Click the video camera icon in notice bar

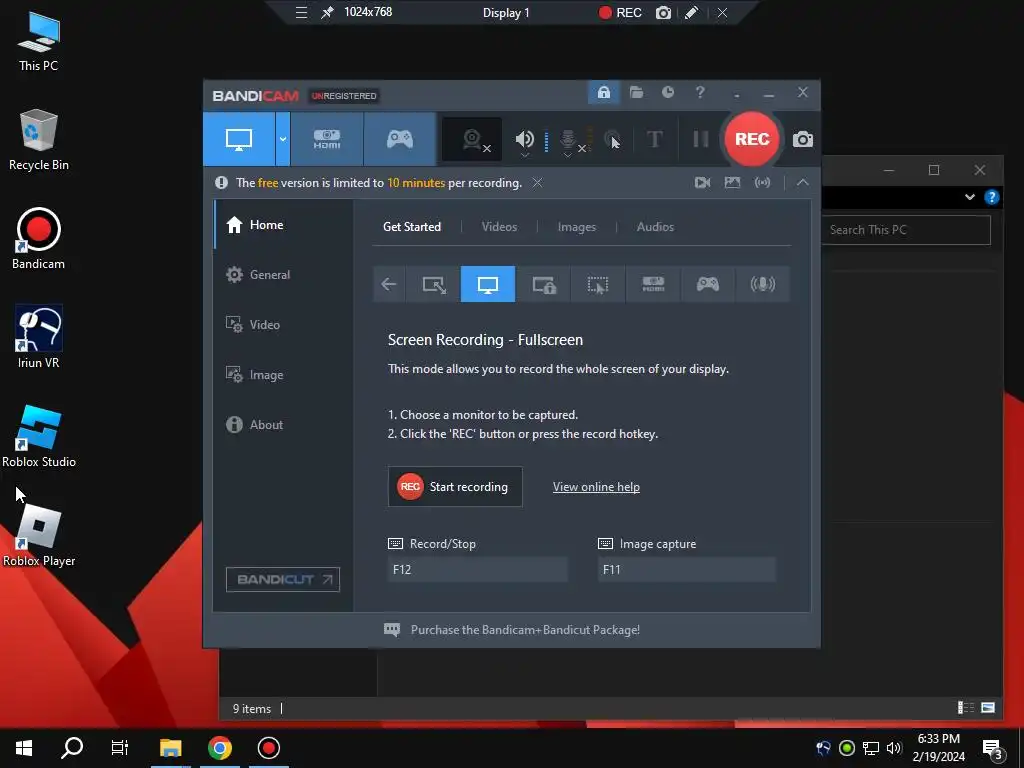click(x=703, y=183)
